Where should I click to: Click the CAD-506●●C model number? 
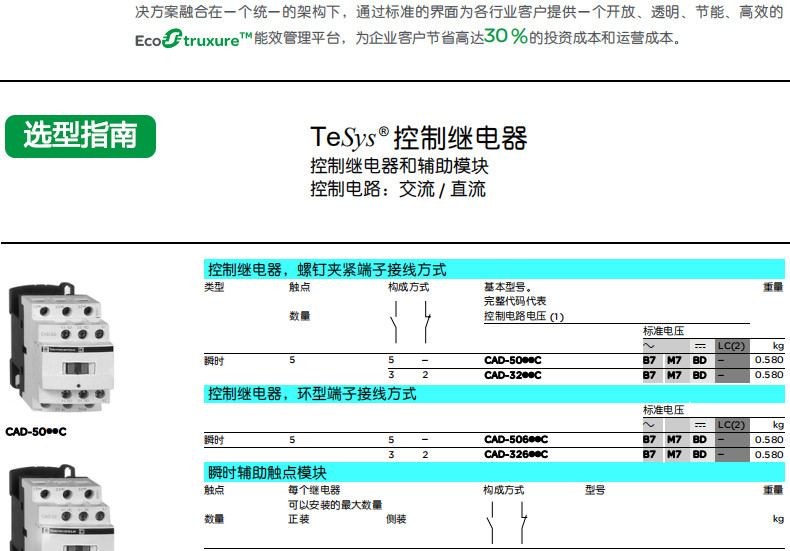tap(516, 440)
